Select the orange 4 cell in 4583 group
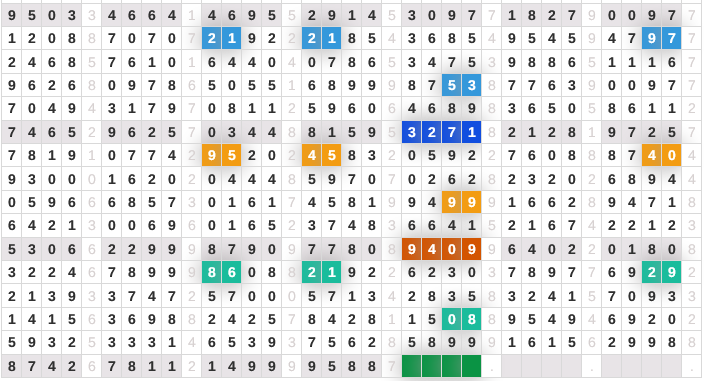 (x=312, y=155)
